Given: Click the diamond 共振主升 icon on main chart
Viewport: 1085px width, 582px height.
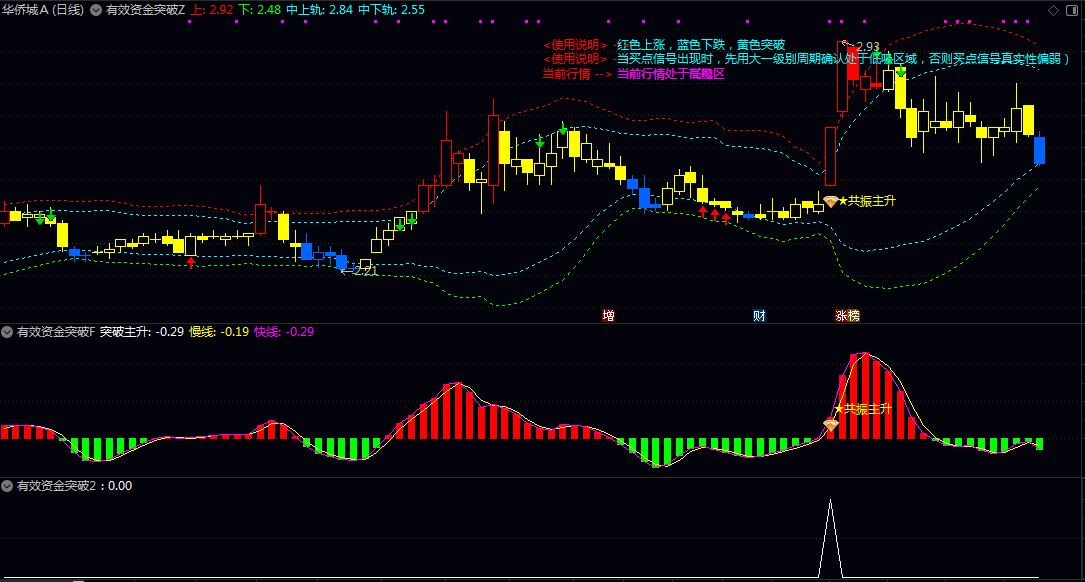Looking at the screenshot, I should click(830, 202).
